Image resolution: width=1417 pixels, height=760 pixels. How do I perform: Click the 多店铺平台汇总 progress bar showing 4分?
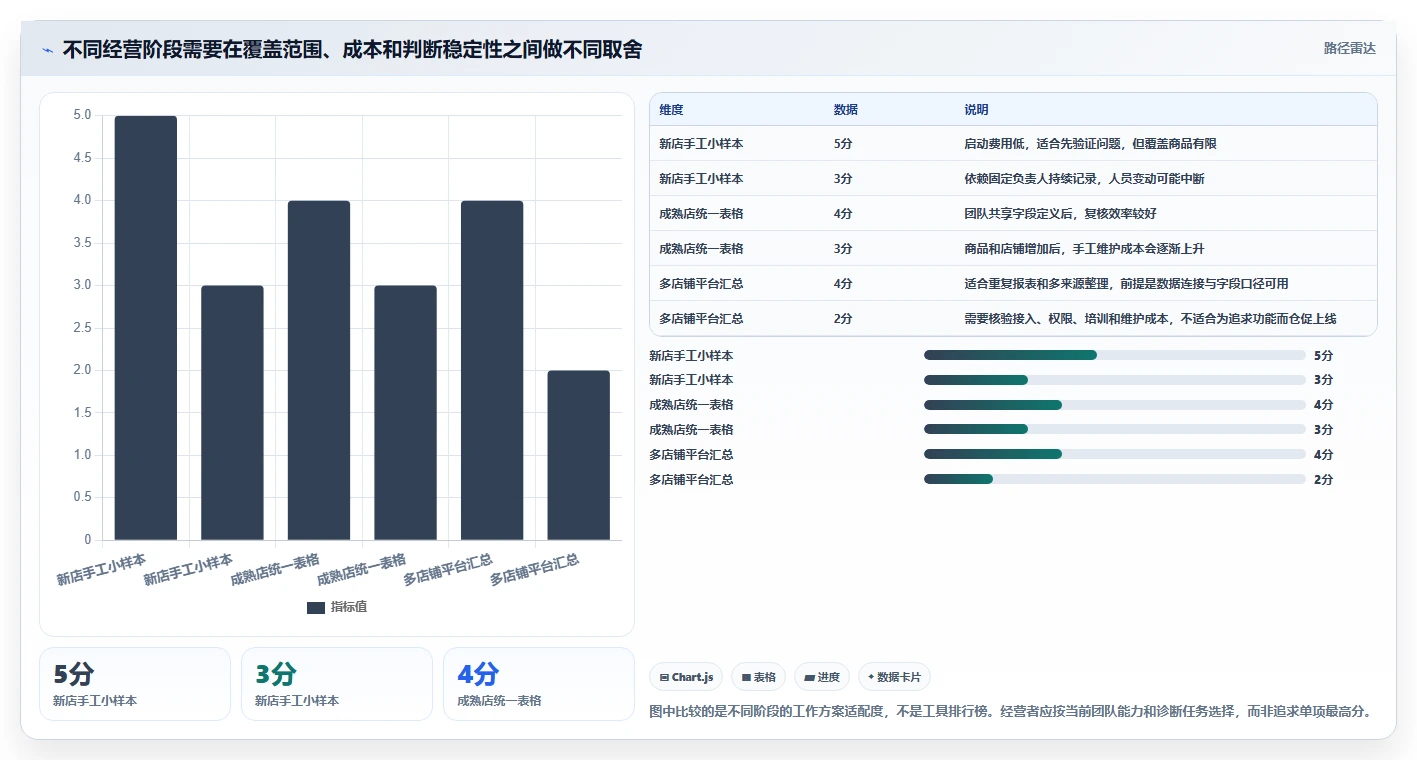point(1115,455)
